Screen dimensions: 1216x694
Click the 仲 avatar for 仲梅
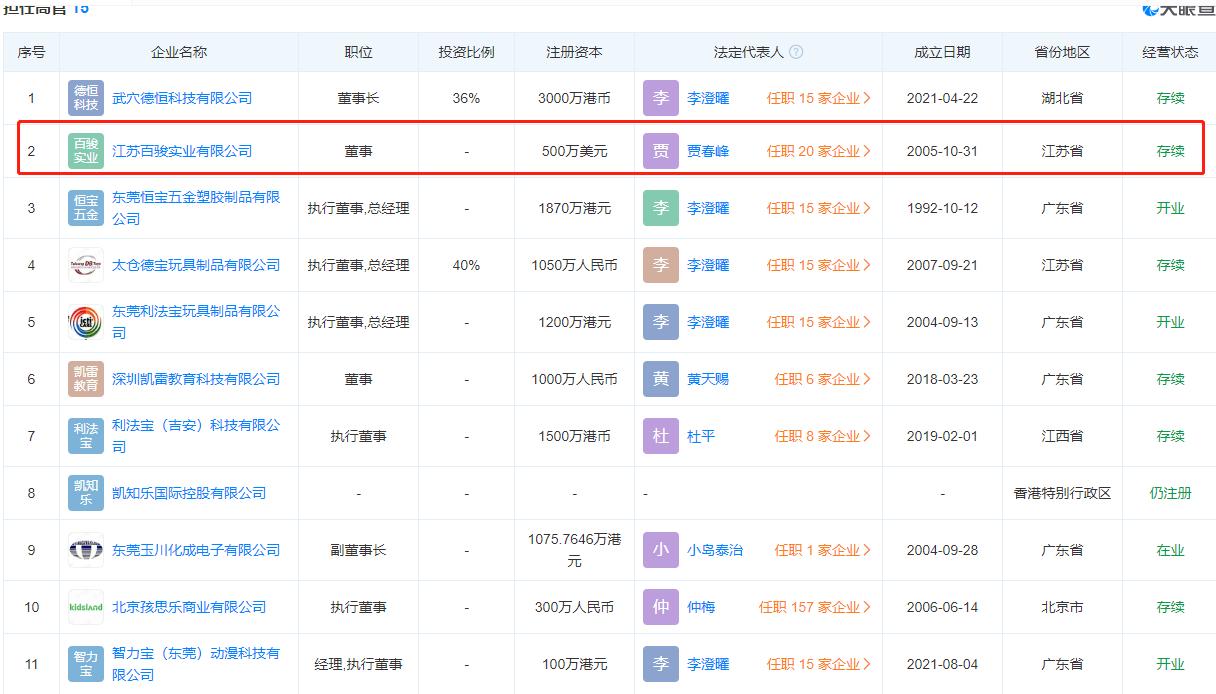[x=660, y=607]
